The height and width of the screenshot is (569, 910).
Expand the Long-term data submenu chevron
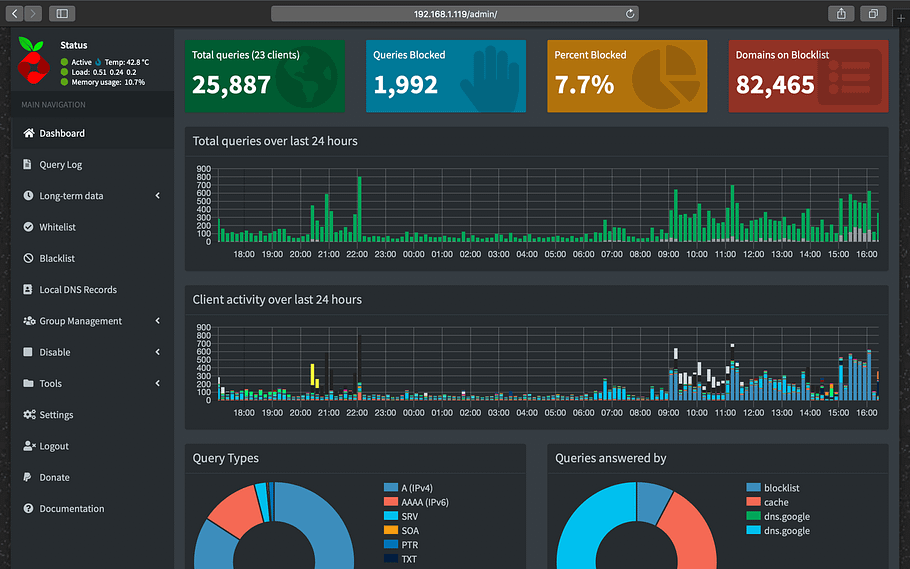157,196
